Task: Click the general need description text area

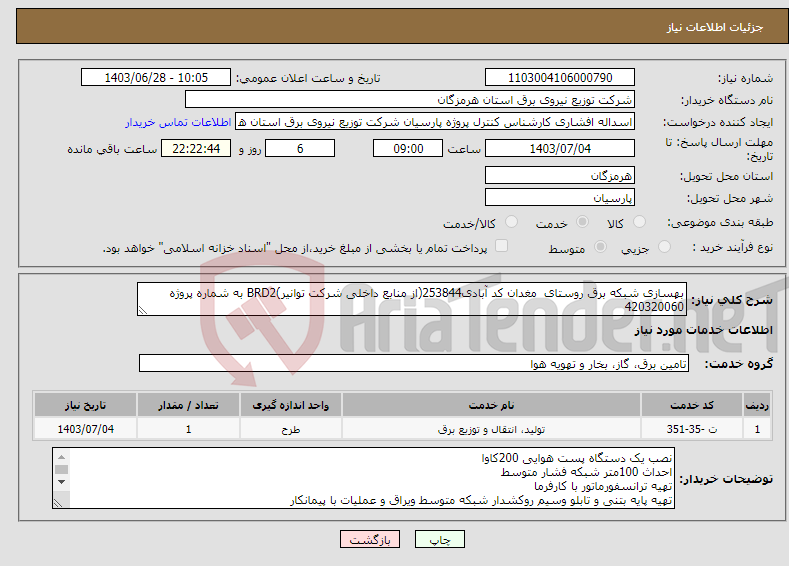Action: [x=412, y=299]
